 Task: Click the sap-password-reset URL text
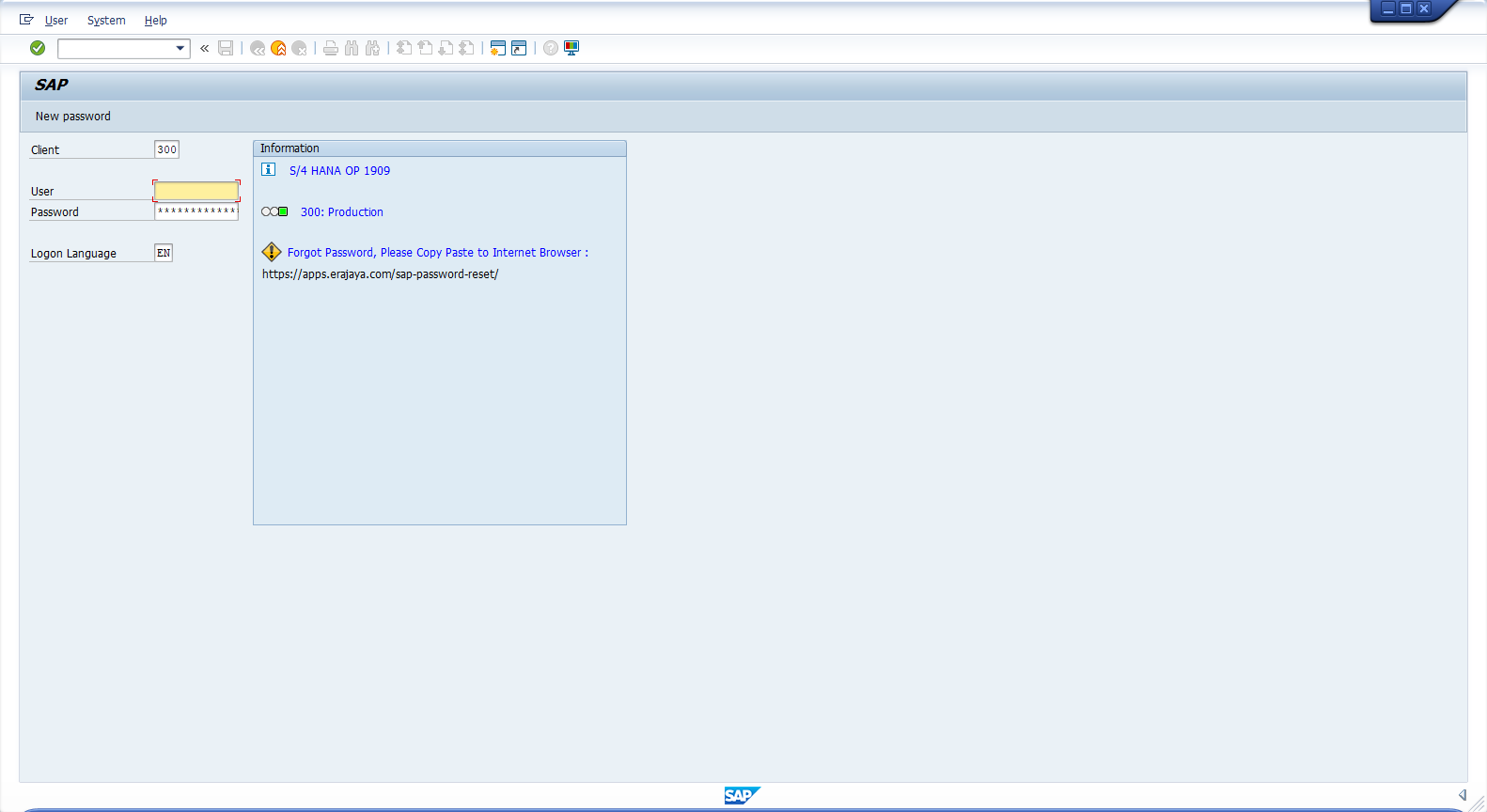(380, 274)
